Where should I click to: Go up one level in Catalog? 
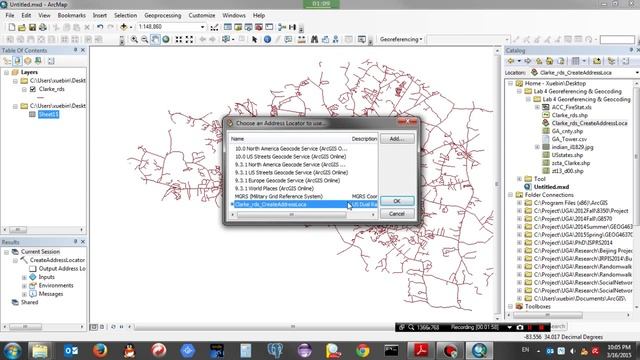(x=539, y=61)
